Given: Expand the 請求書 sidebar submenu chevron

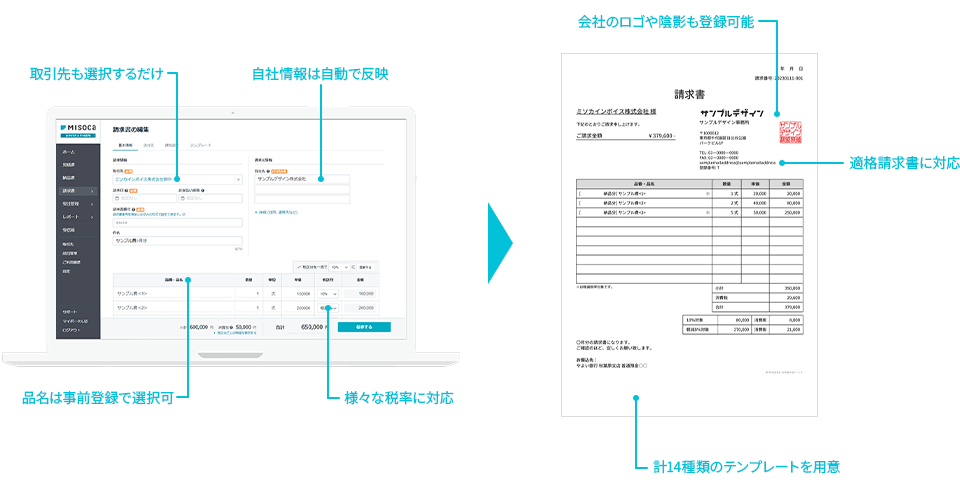Looking at the screenshot, I should [x=92, y=191].
